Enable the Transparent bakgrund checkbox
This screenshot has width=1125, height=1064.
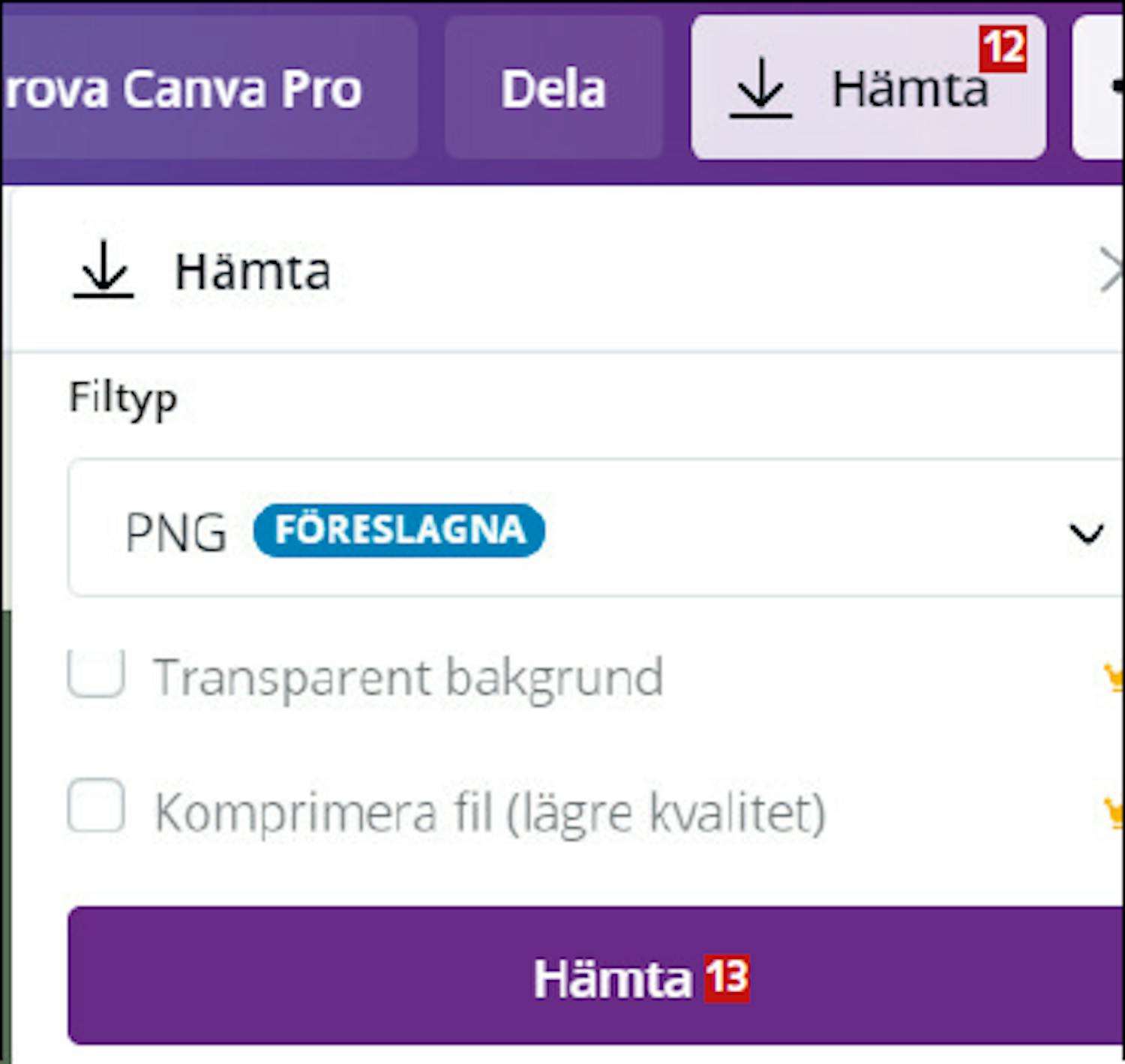(96, 673)
